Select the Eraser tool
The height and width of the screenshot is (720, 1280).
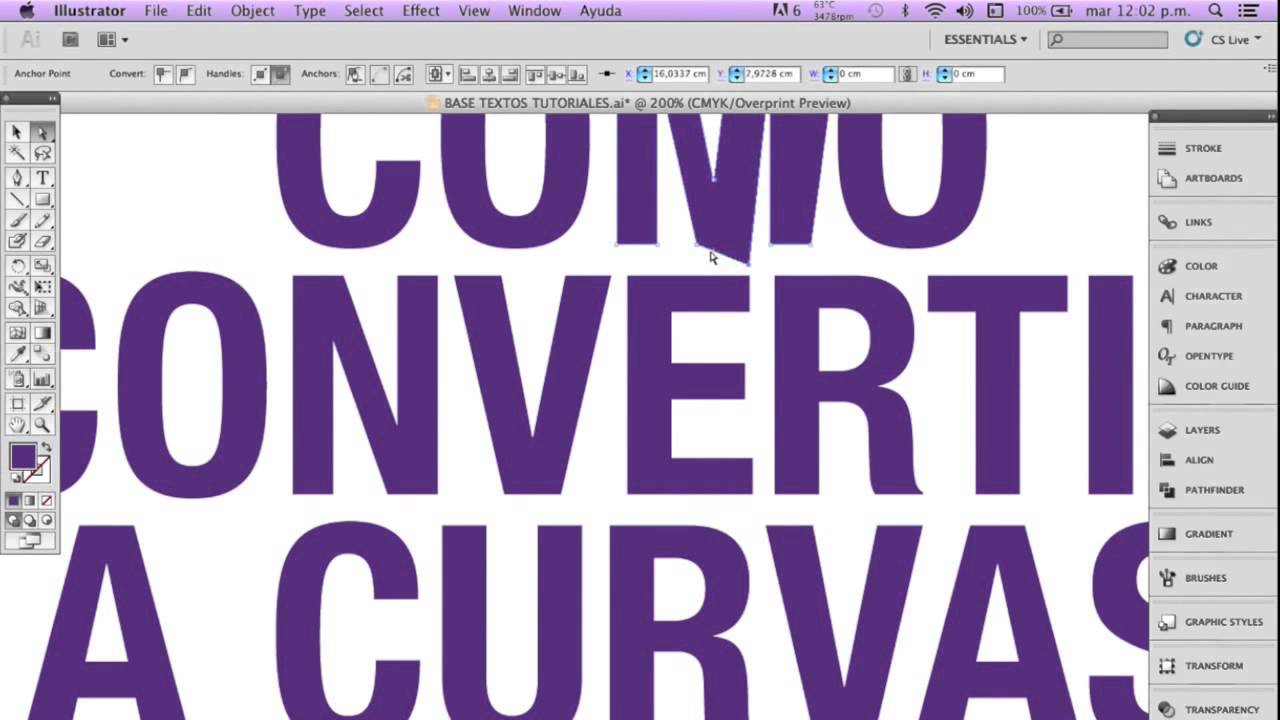pos(42,241)
